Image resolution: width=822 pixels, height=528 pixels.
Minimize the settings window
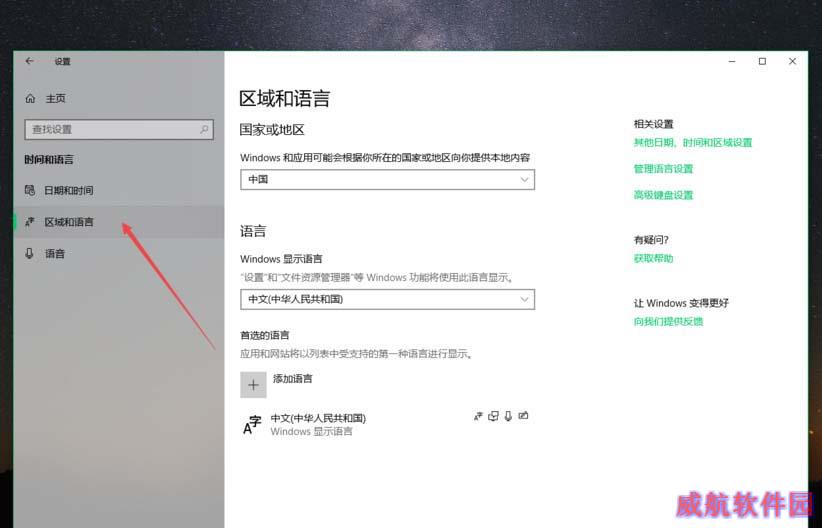(x=732, y=61)
